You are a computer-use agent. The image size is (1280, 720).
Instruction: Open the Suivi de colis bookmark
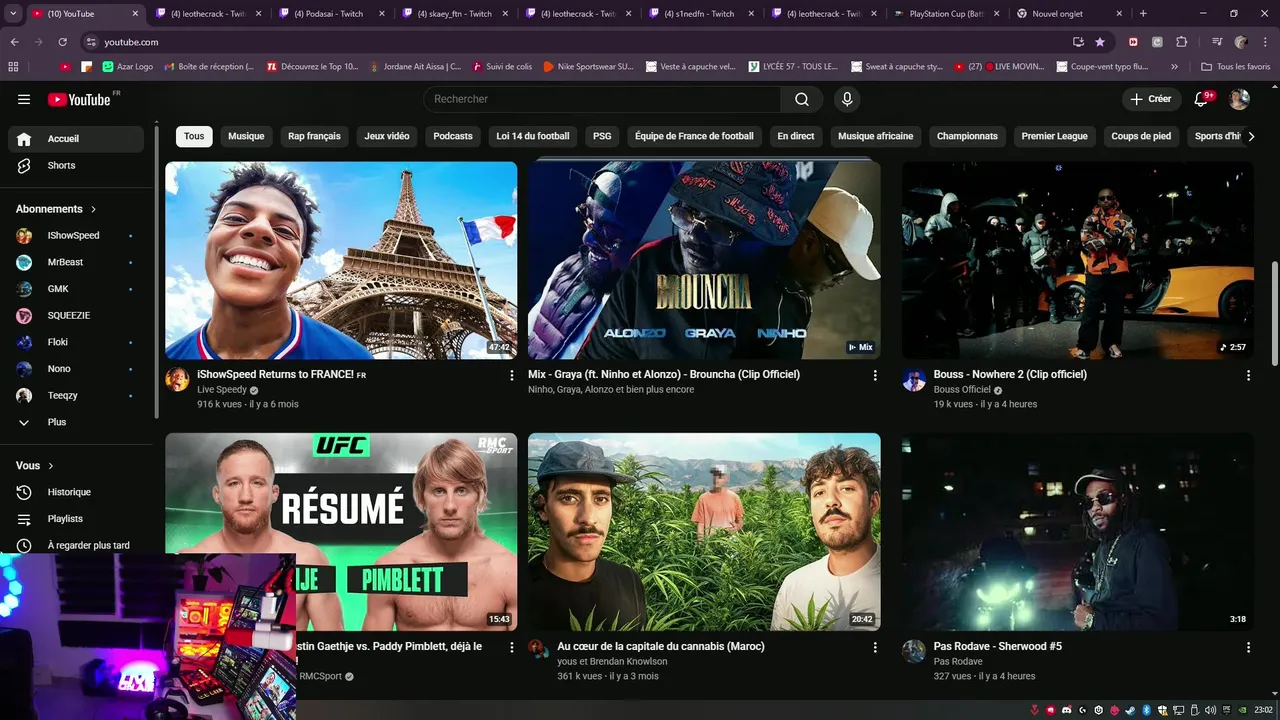tap(502, 67)
